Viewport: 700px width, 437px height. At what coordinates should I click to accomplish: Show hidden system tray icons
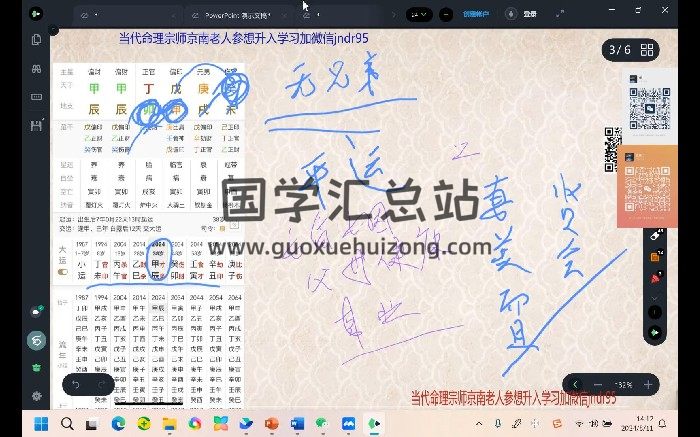coord(479,424)
